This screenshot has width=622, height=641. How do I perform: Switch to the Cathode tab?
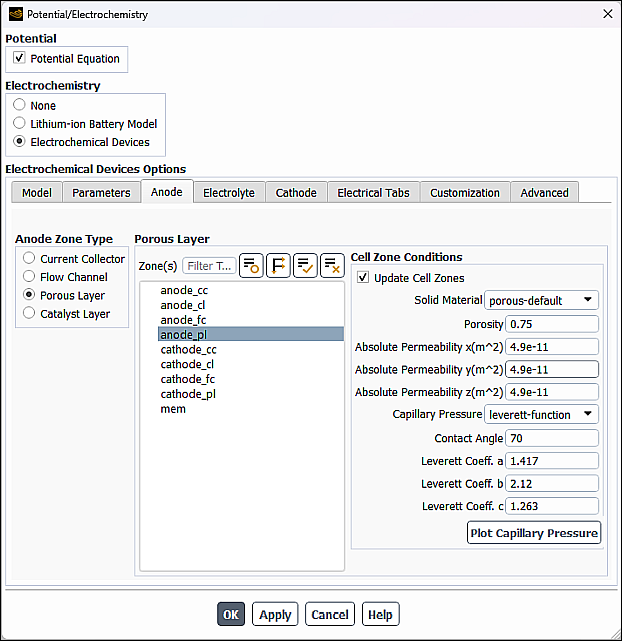(x=296, y=193)
